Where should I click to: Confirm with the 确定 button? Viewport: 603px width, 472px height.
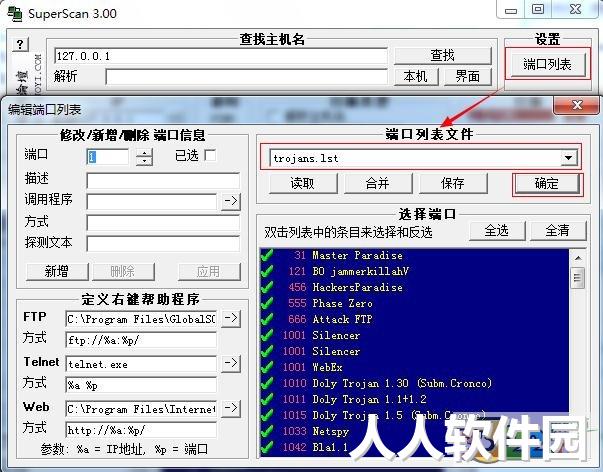coord(547,183)
